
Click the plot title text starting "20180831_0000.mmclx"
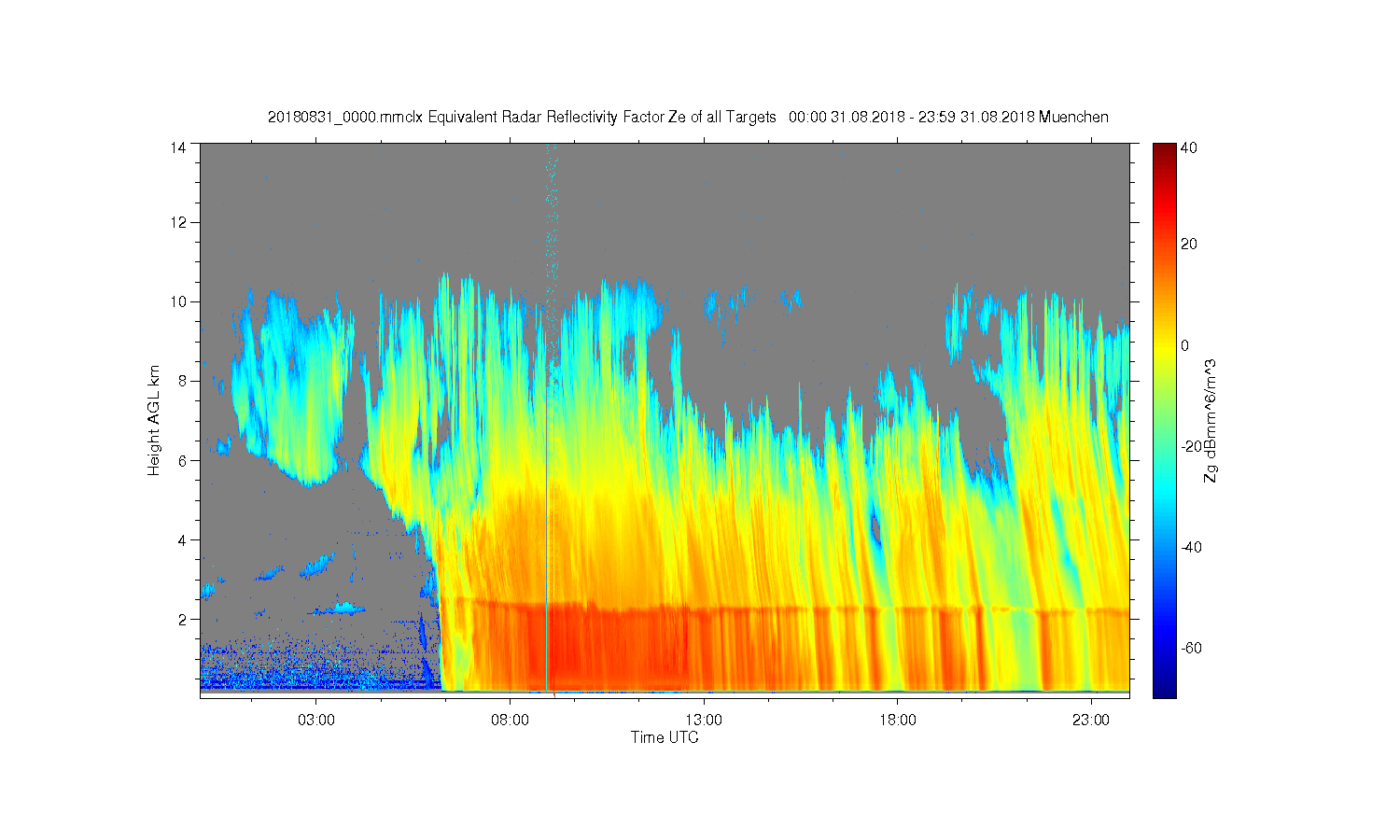[x=688, y=117]
